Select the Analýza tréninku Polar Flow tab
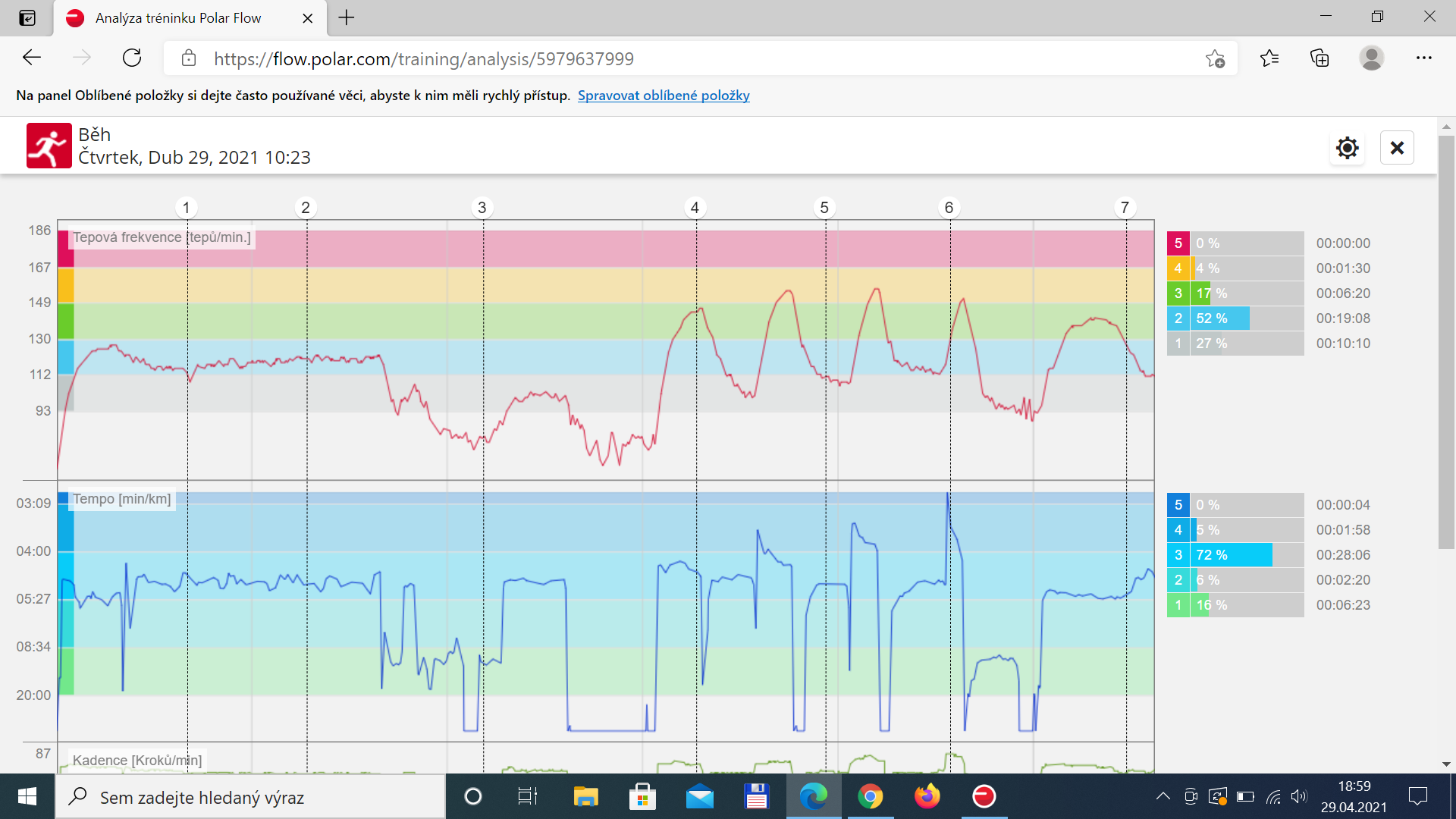The image size is (1456, 819). [x=190, y=18]
